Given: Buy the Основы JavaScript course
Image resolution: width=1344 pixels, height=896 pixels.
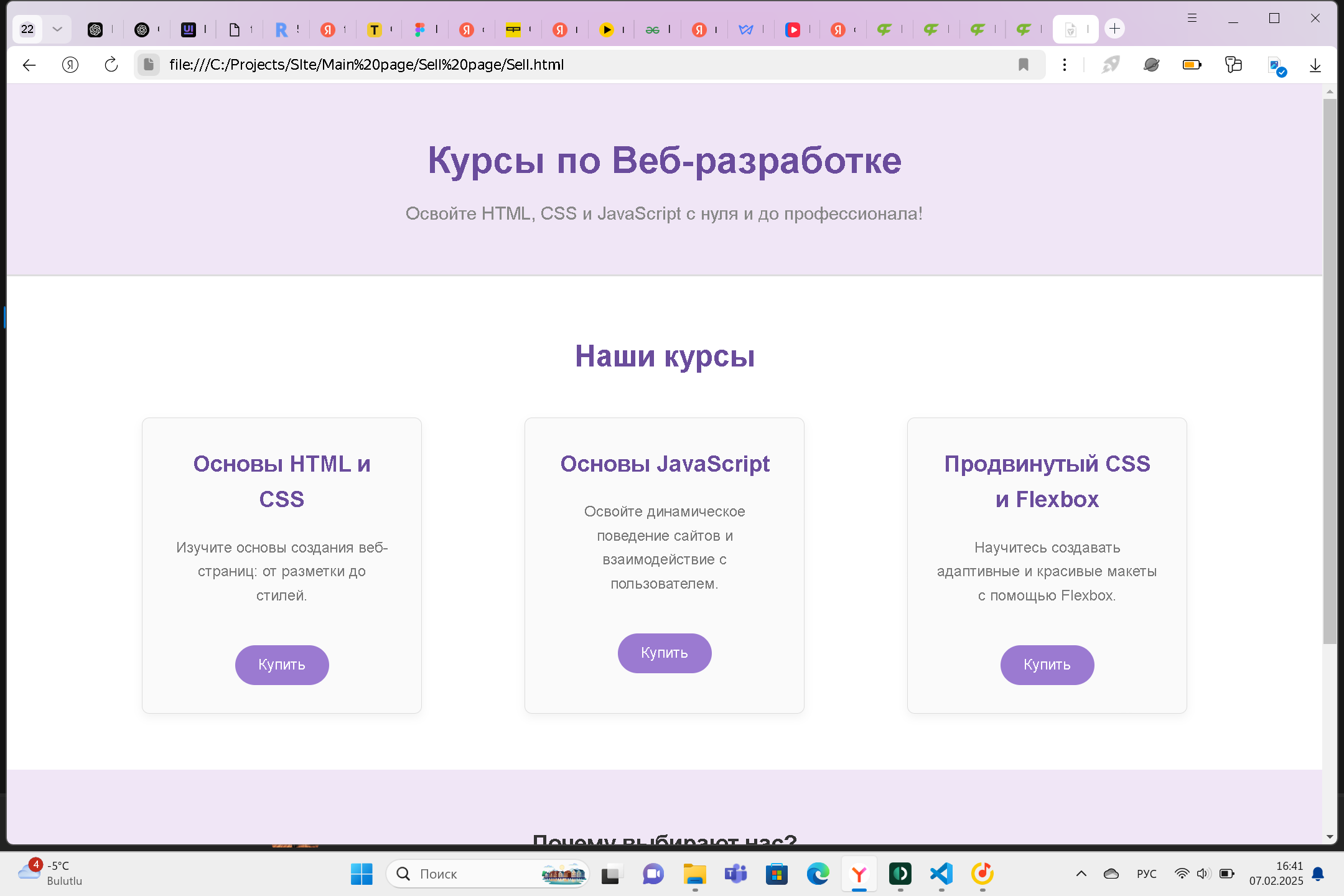Looking at the screenshot, I should [x=664, y=653].
